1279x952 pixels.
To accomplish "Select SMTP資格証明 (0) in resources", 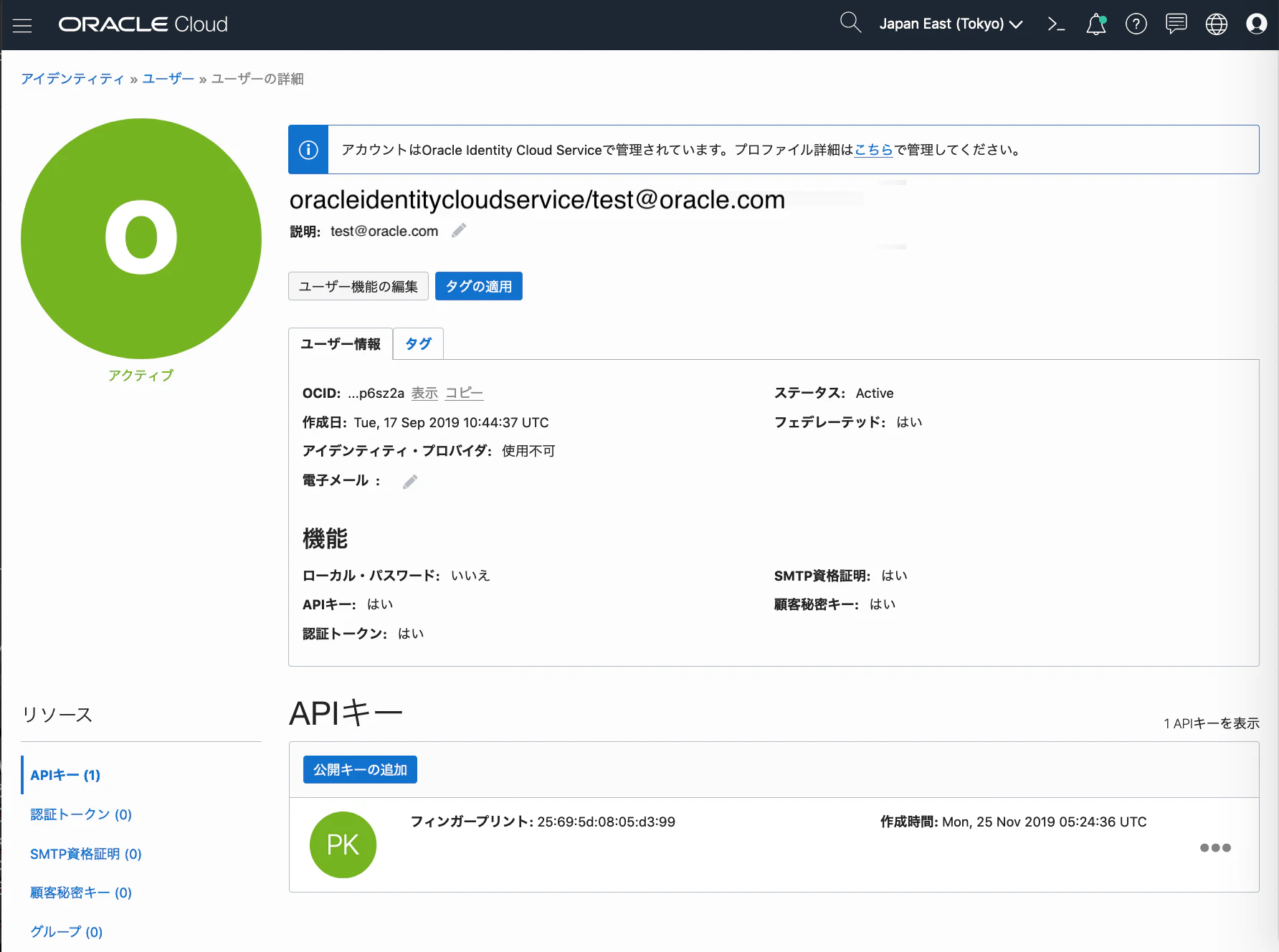I will (86, 854).
